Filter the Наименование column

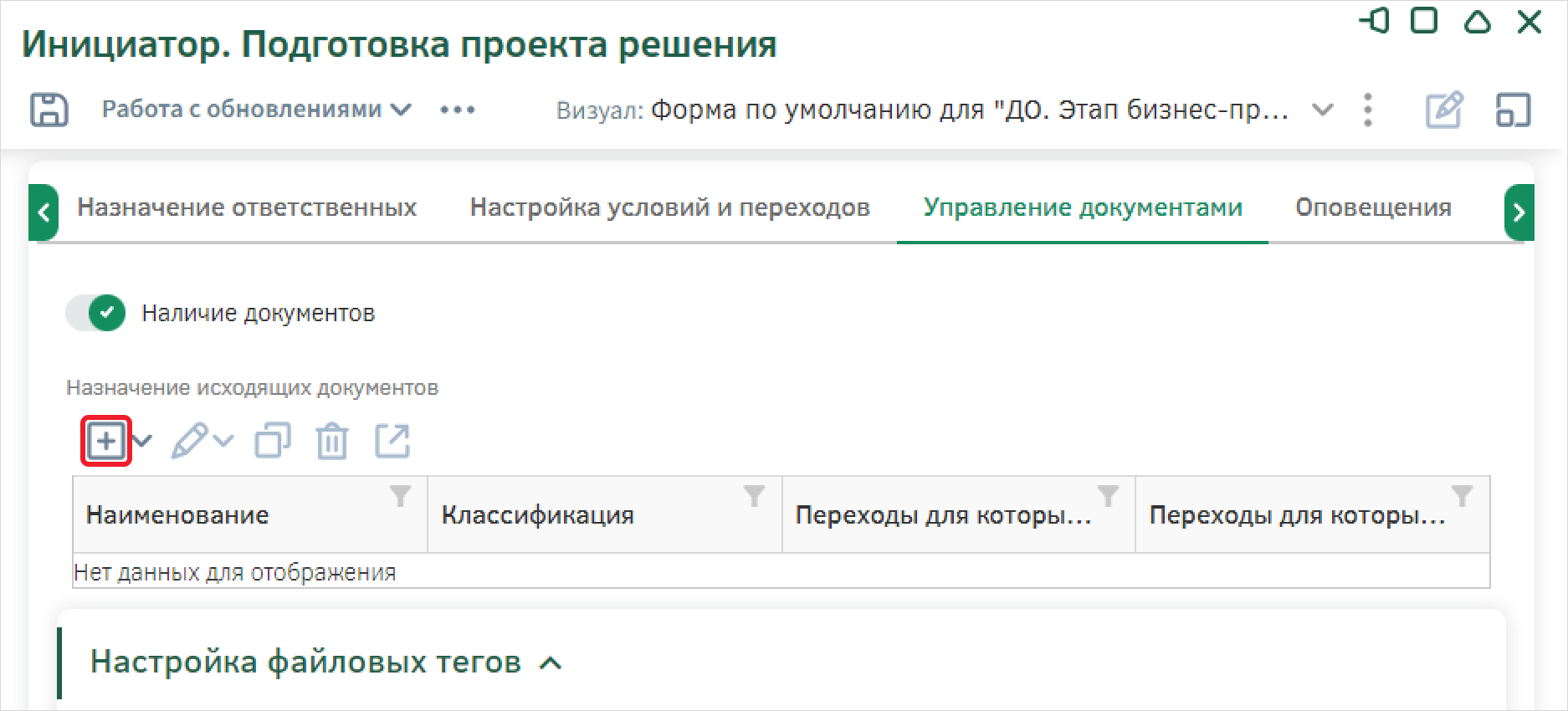(x=401, y=496)
